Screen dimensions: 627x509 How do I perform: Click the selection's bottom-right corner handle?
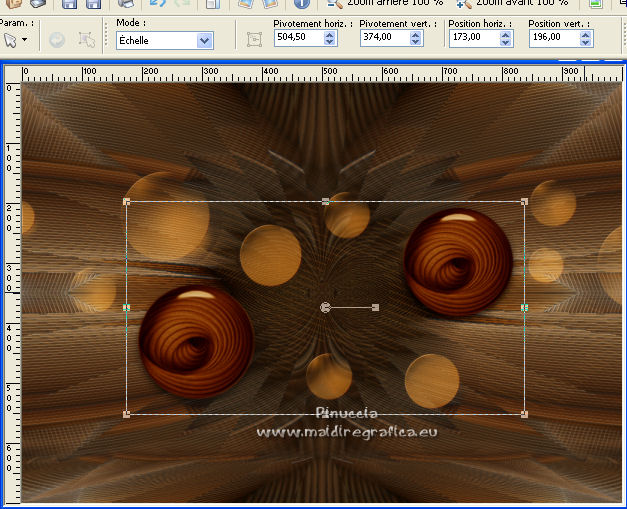524,413
